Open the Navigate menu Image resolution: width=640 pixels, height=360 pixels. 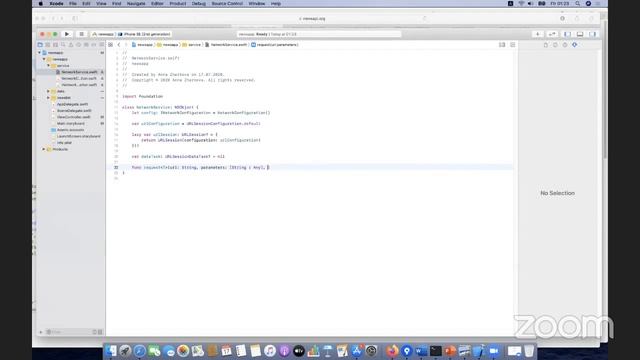[136, 4]
